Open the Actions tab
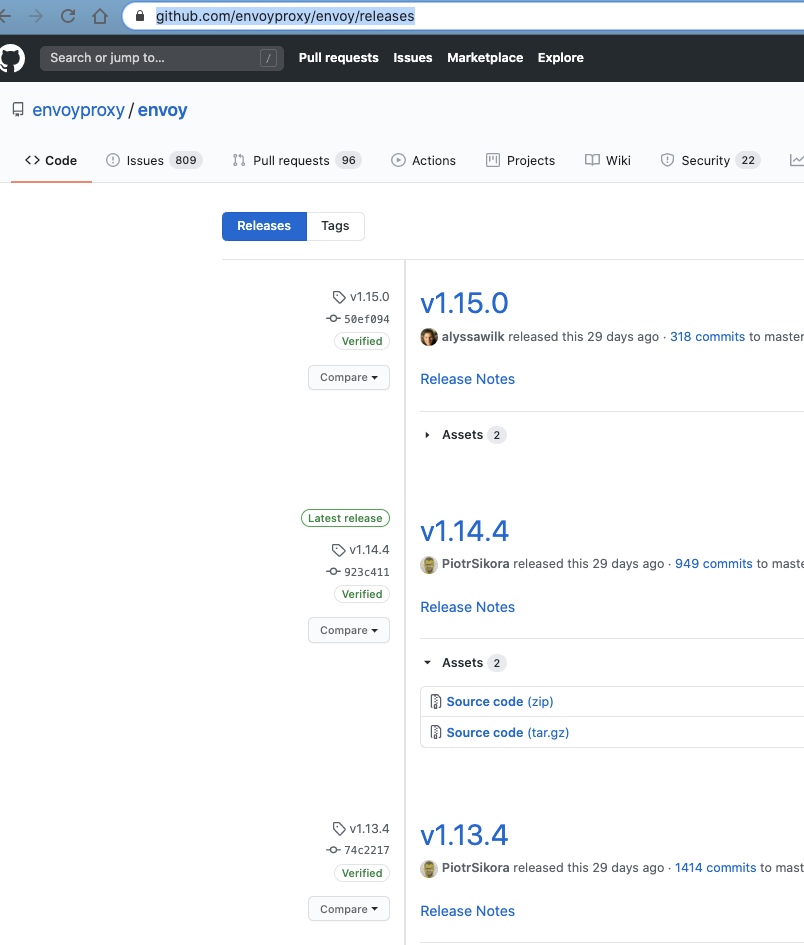Screen dimensions: 804x945 coord(423,160)
